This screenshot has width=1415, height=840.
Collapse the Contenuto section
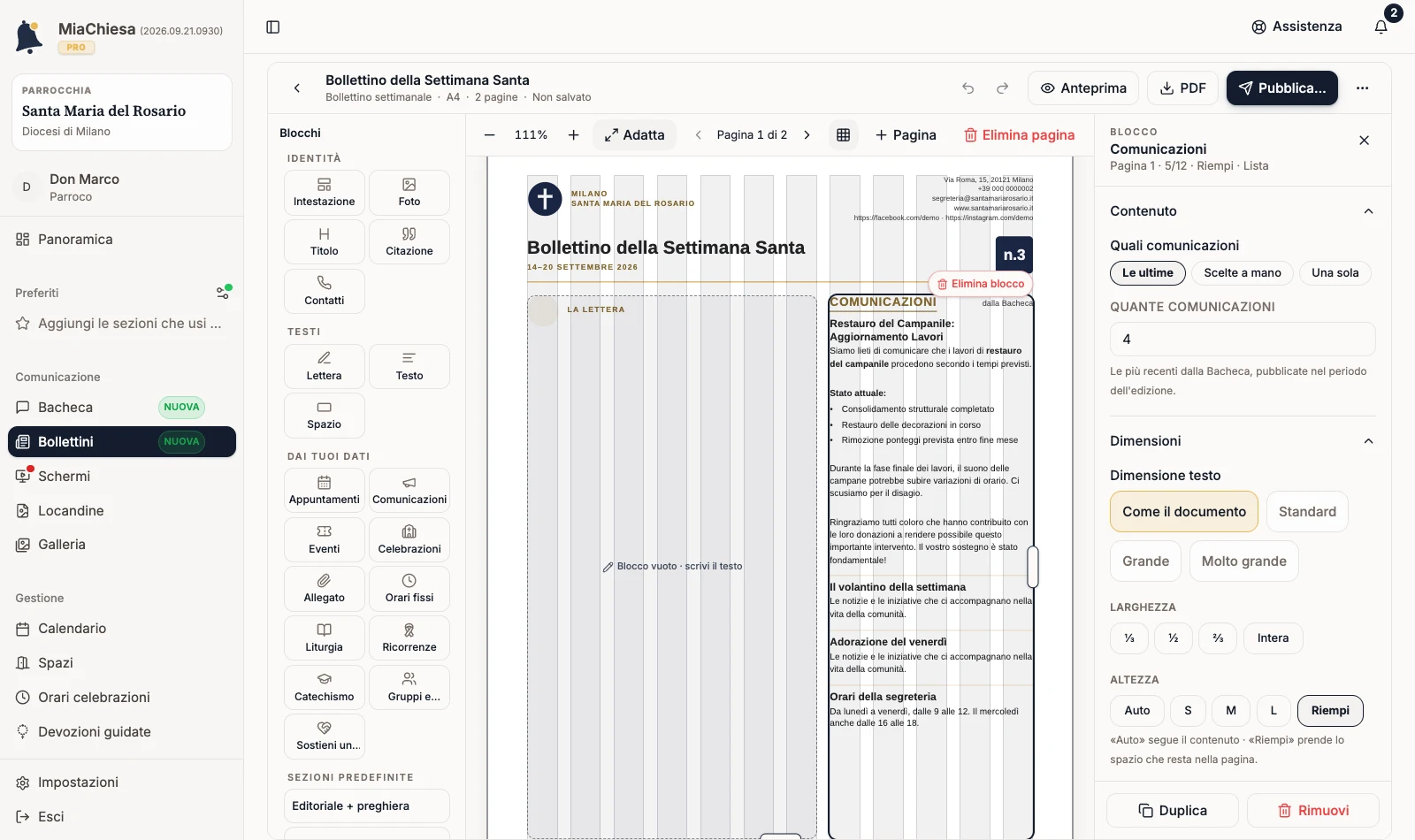click(x=1368, y=211)
